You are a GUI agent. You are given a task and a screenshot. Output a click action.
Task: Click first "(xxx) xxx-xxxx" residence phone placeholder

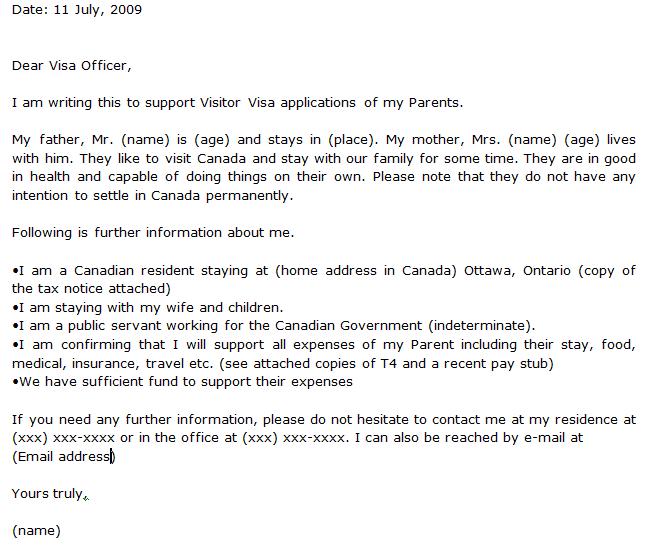pos(63,438)
